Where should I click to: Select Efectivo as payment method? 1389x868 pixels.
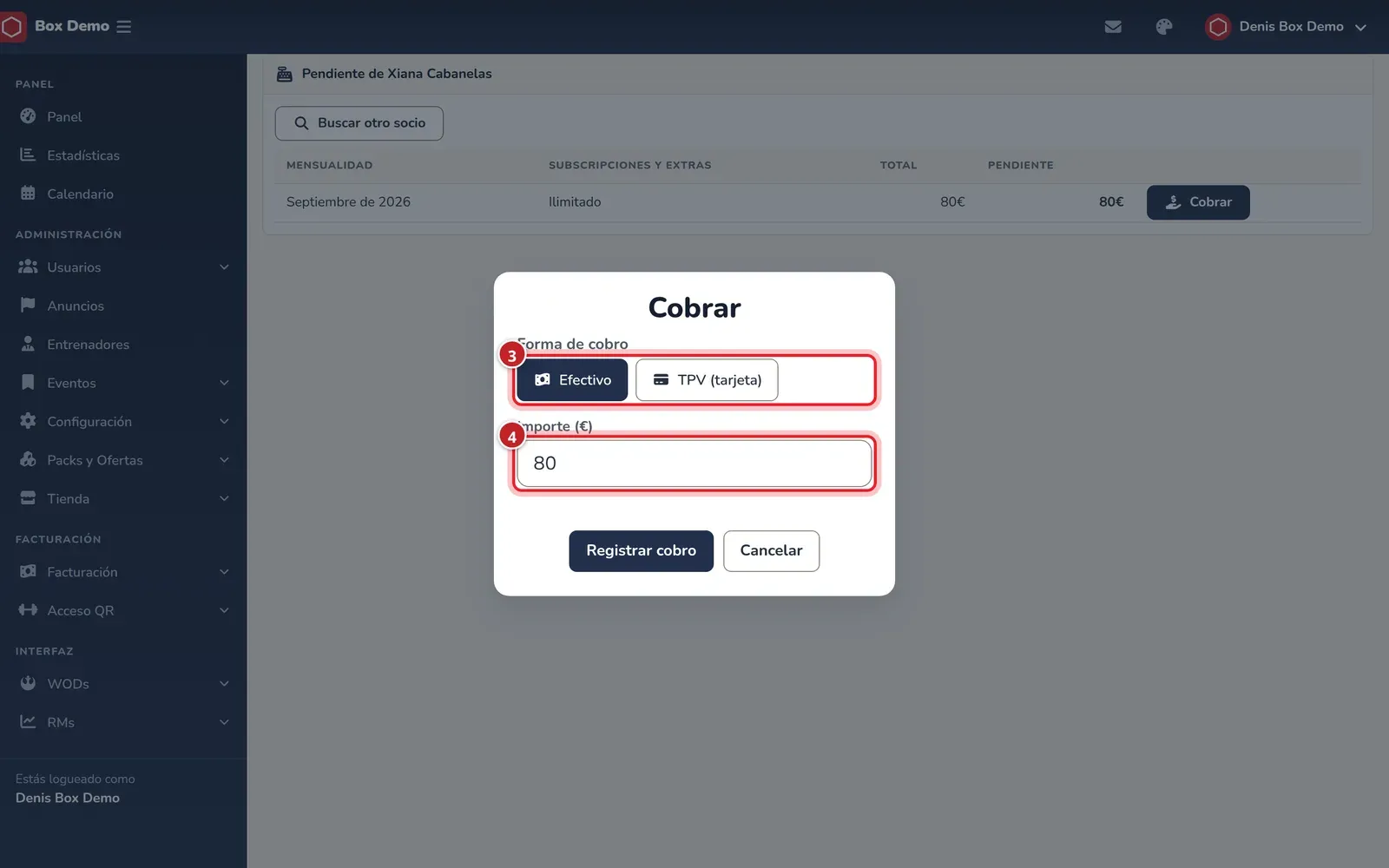pyautogui.click(x=572, y=380)
